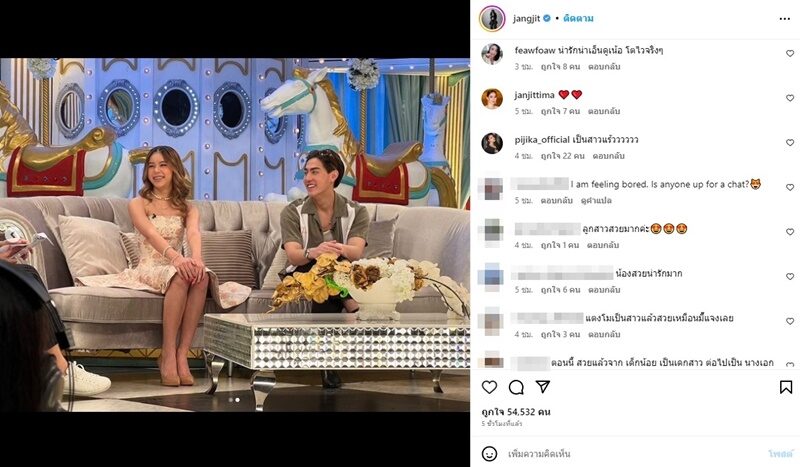Click the ติดตาม follow button
This screenshot has height=467, width=800.
coord(578,18)
